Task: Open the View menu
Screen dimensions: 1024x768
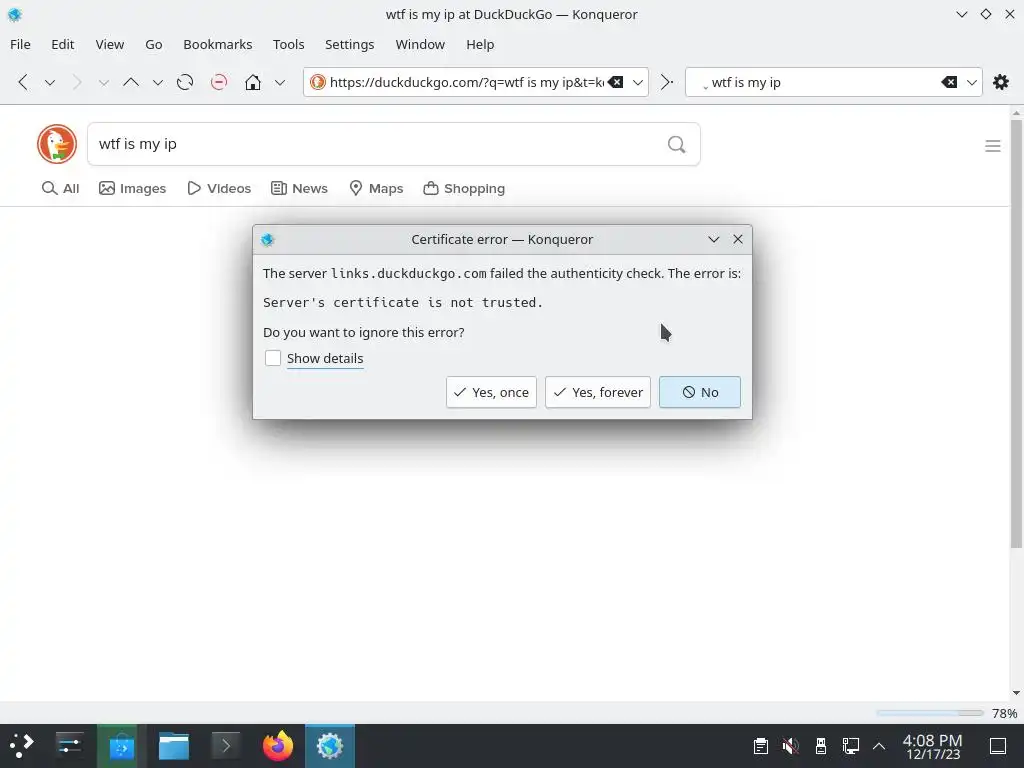Action: (x=110, y=44)
